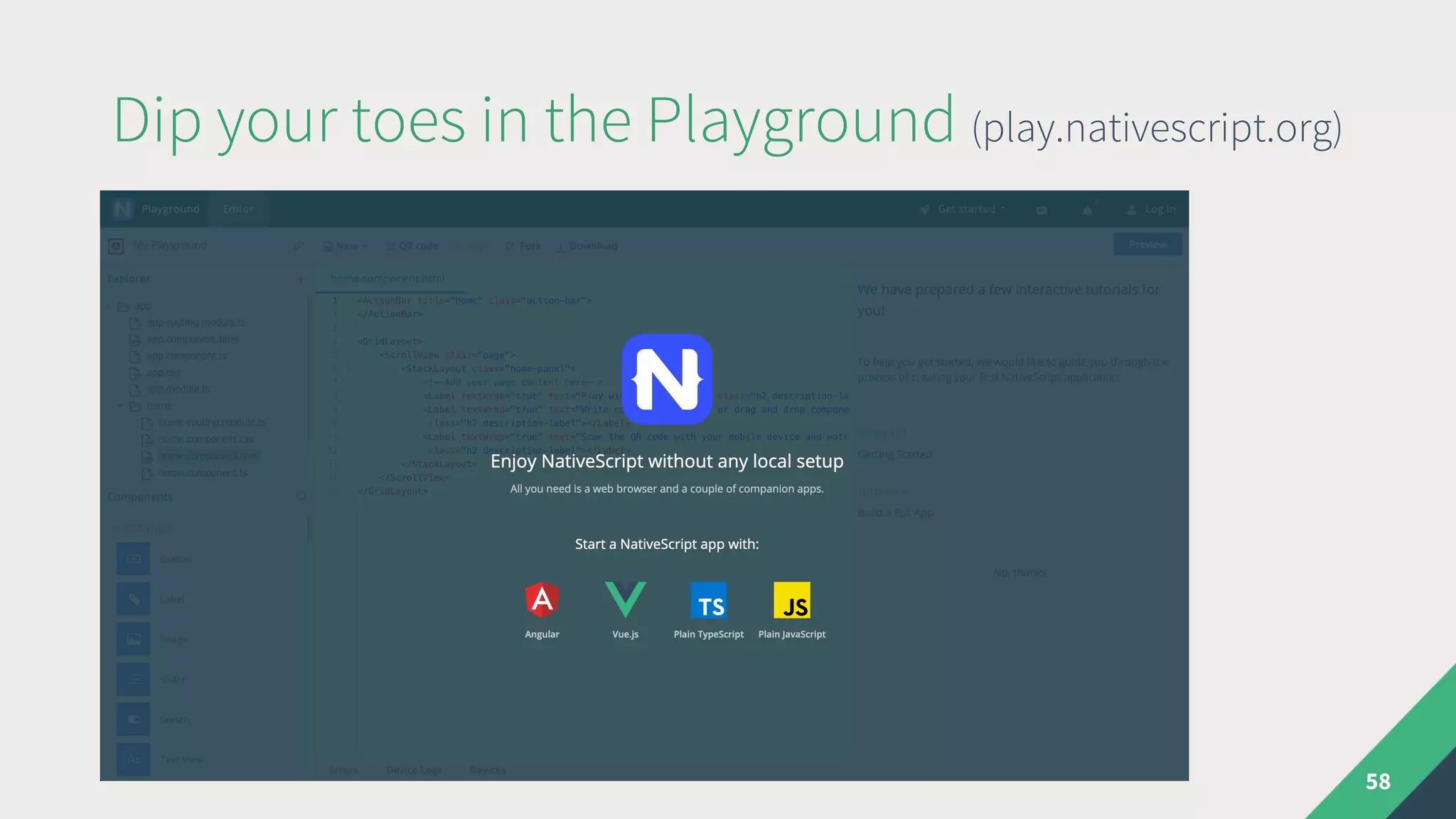The width and height of the screenshot is (1456, 819).
Task: Open the Get started dropdown
Action: click(963, 209)
